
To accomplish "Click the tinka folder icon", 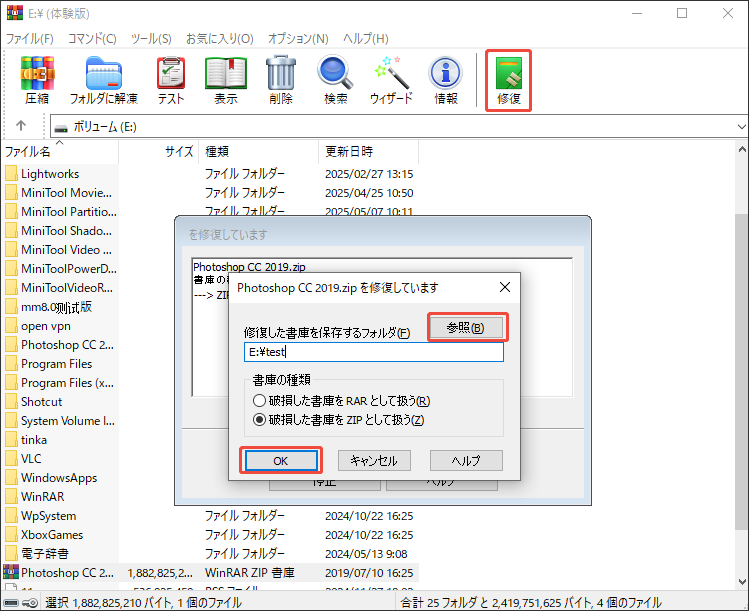I will [x=11, y=439].
